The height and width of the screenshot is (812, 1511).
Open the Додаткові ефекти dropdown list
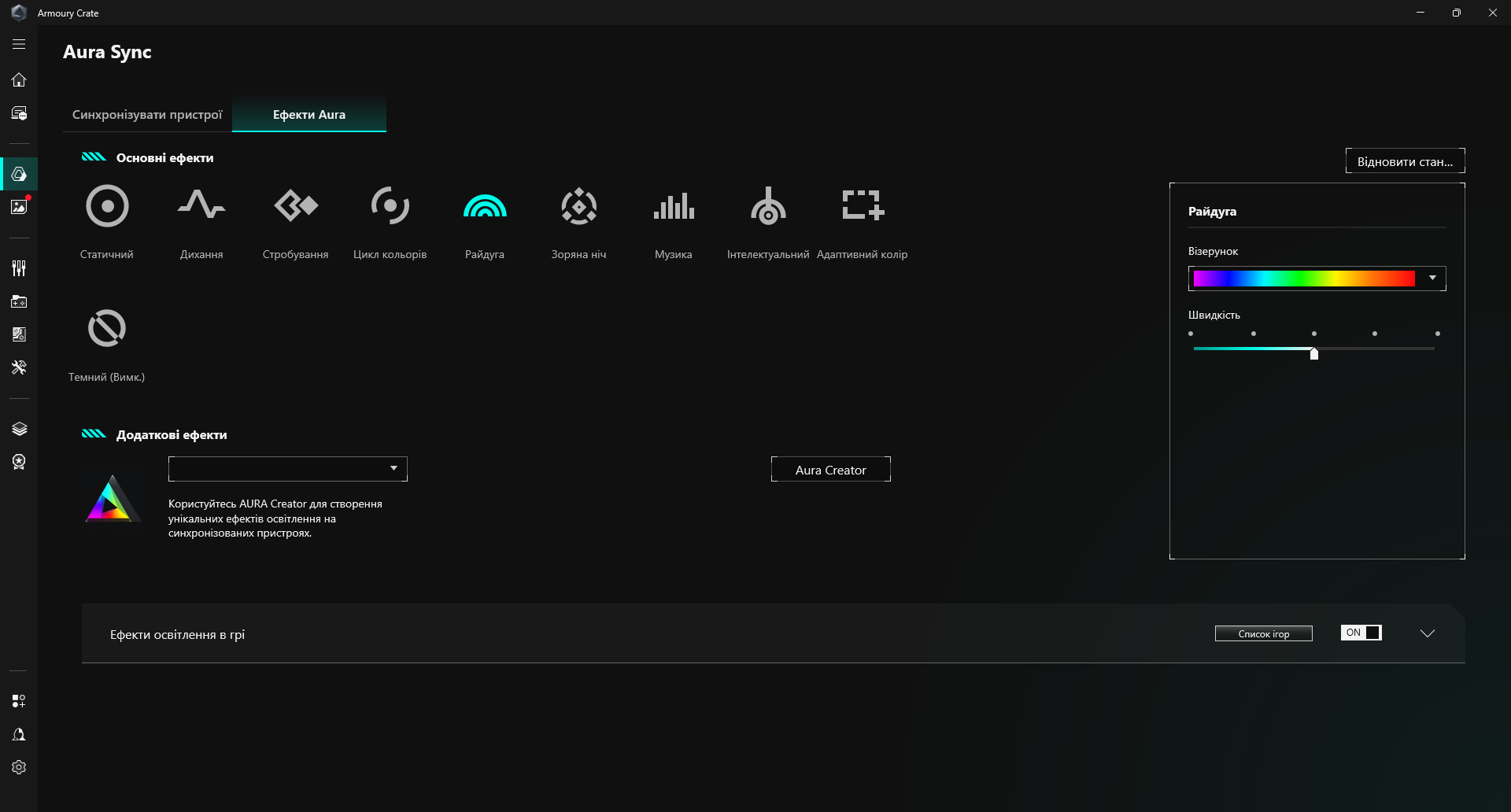pyautogui.click(x=288, y=469)
